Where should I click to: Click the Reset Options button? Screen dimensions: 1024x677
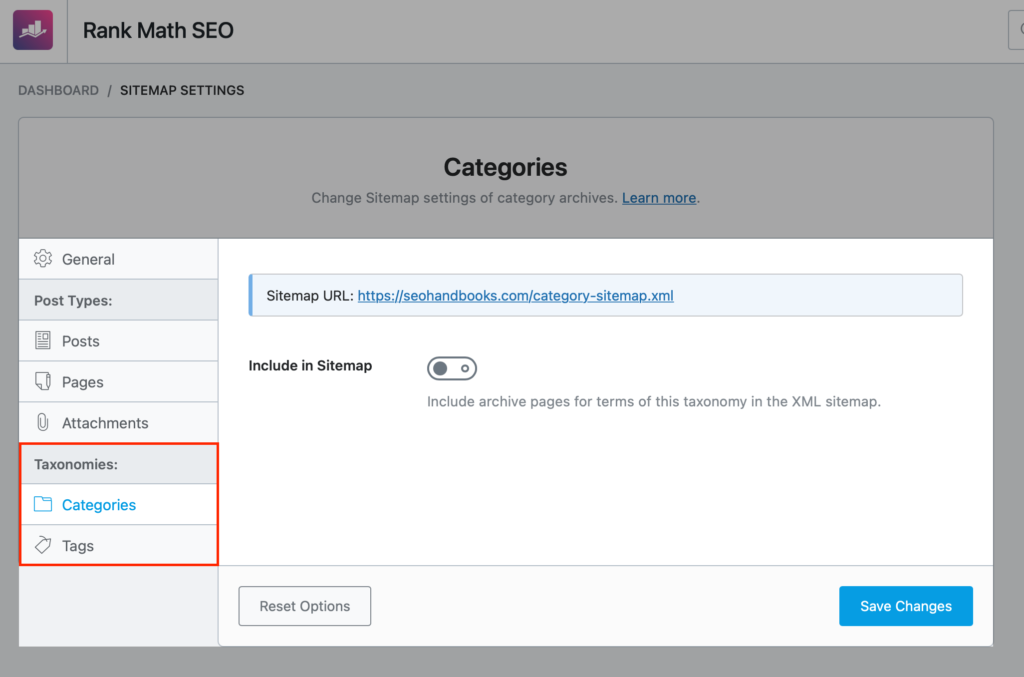(x=305, y=606)
